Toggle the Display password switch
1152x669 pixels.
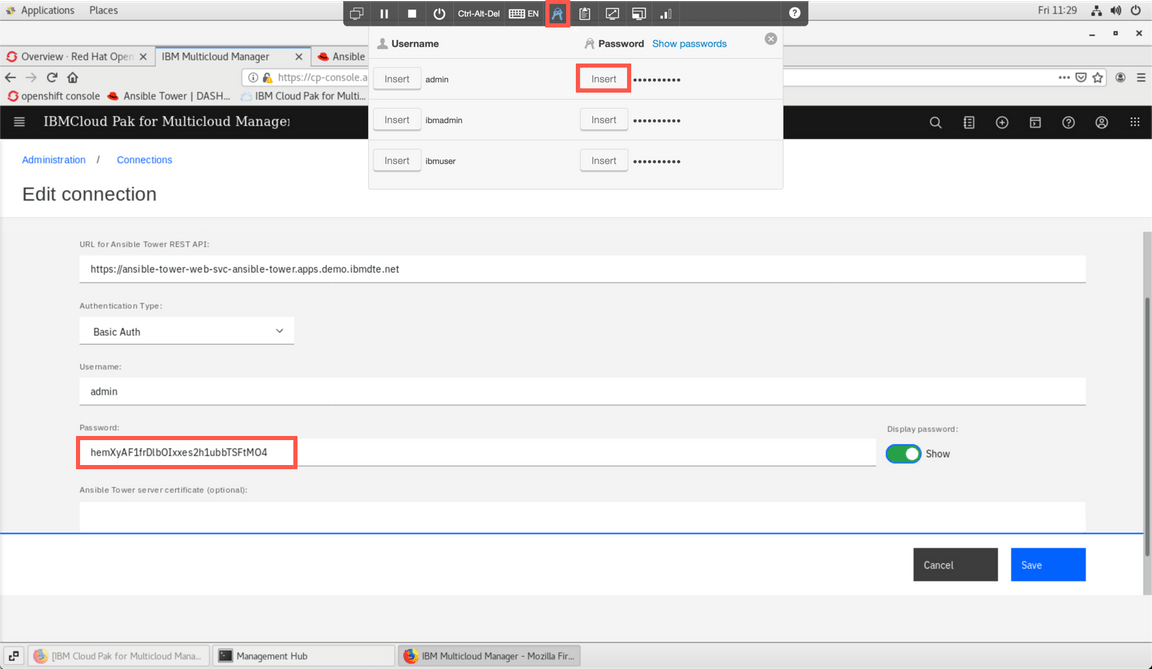(x=903, y=454)
